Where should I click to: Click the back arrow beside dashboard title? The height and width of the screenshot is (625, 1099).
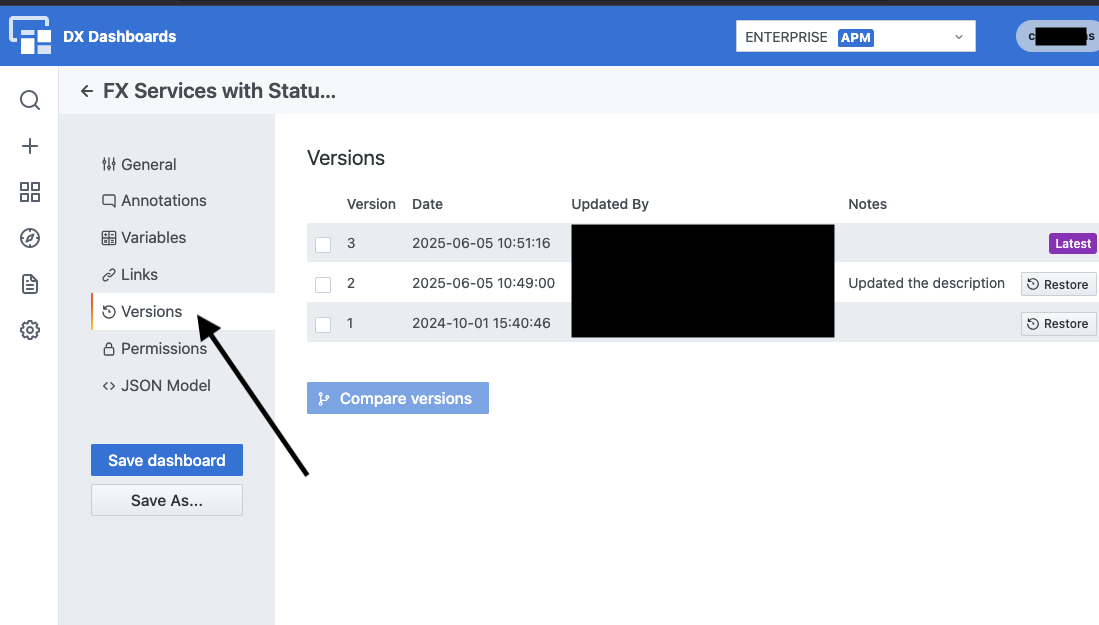point(87,91)
